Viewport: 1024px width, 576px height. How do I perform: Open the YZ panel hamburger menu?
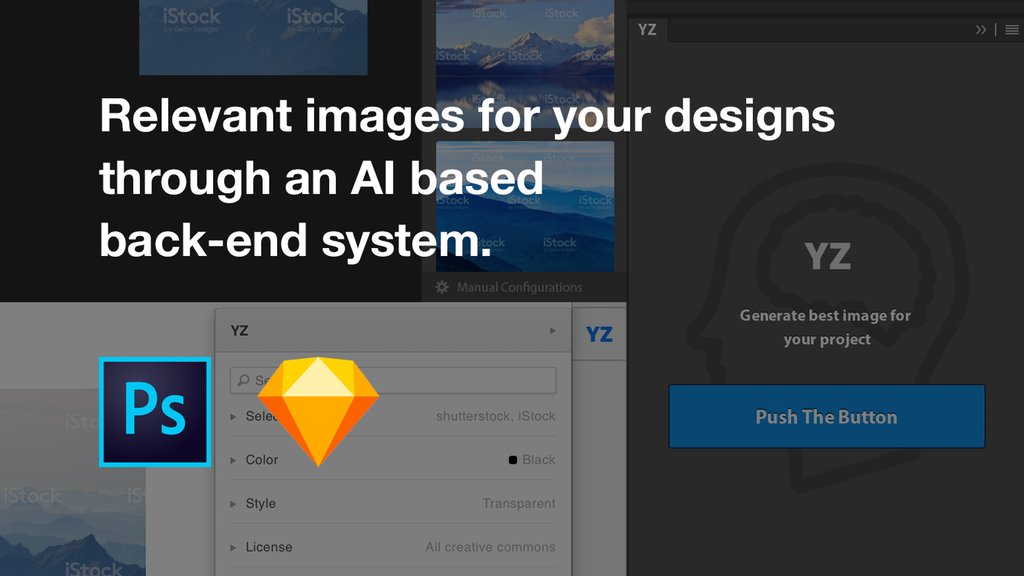coord(1012,30)
